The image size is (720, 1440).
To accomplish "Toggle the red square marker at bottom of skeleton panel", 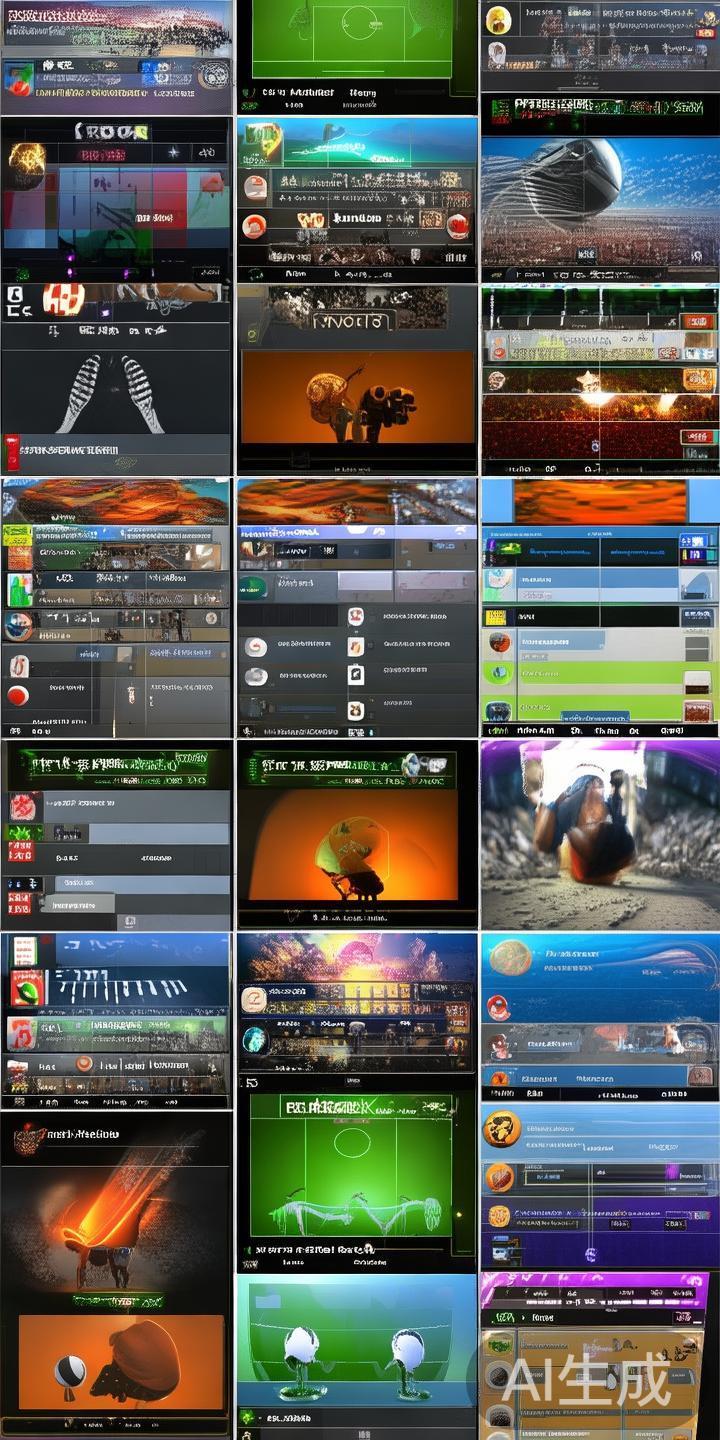I will tap(12, 449).
